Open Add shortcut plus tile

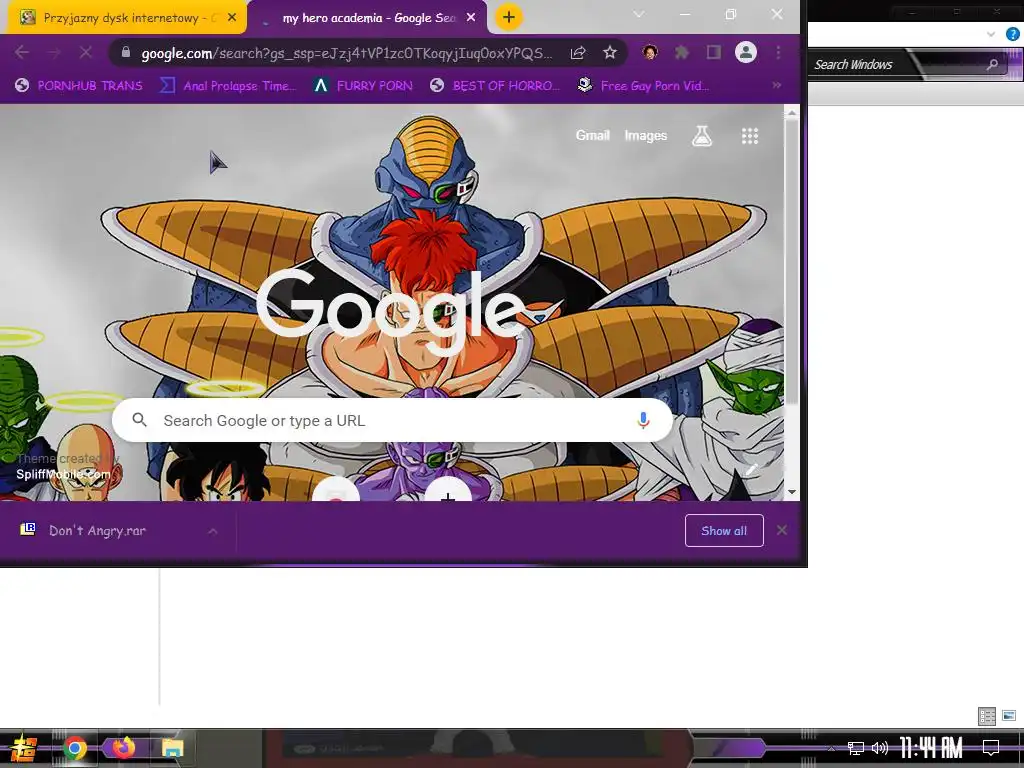[448, 491]
